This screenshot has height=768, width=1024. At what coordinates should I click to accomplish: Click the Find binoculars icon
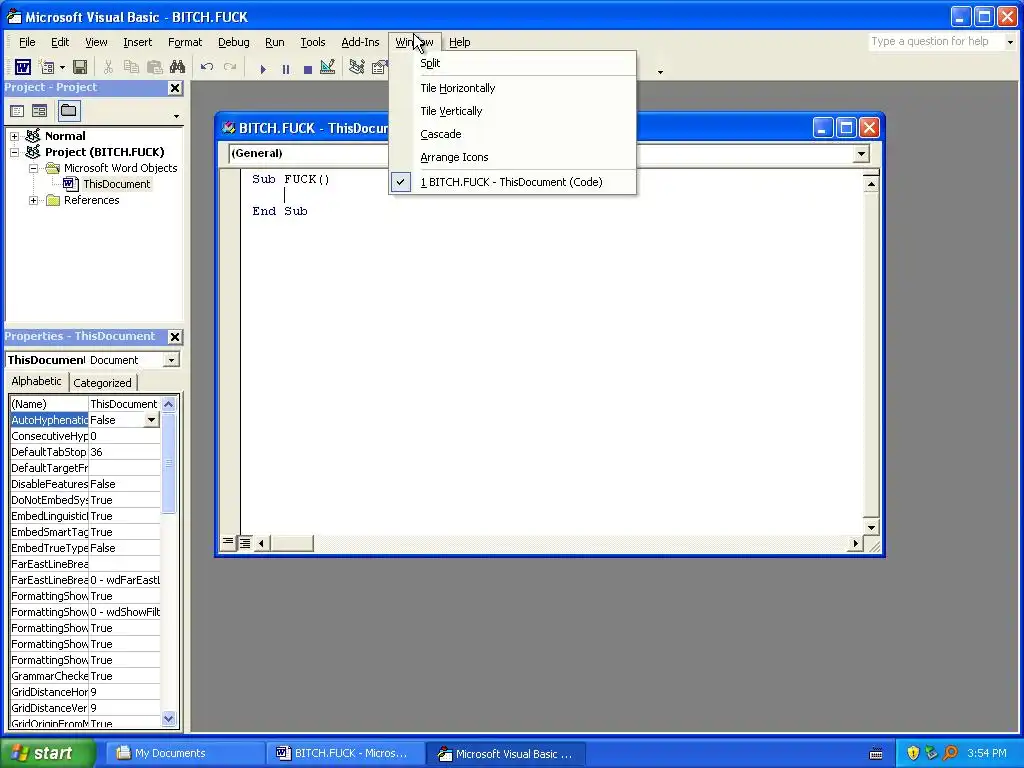tap(177, 67)
